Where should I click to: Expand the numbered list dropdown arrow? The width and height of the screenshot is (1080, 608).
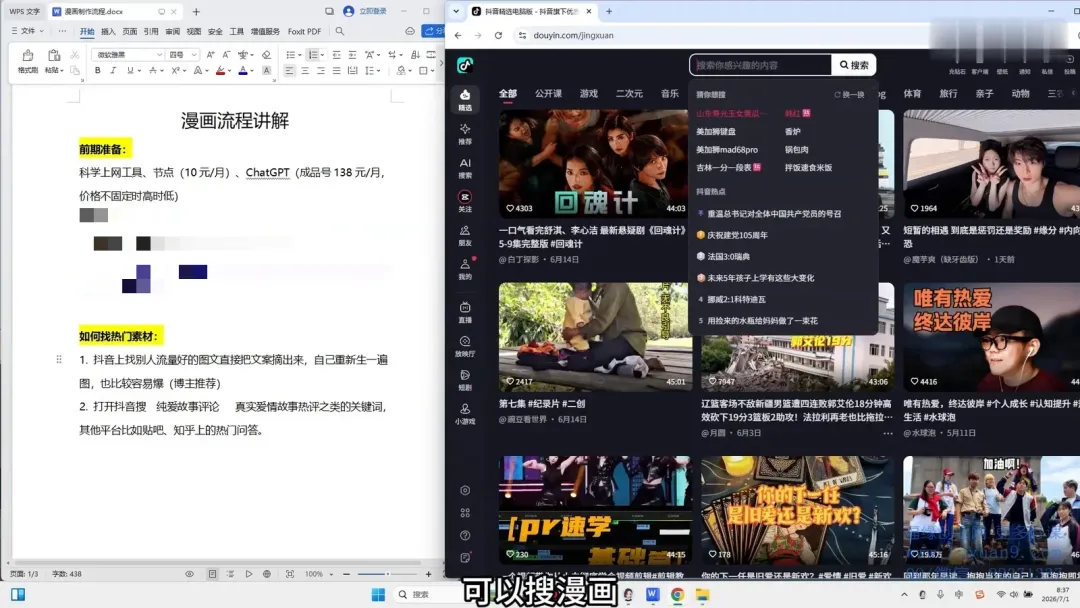[x=322, y=54]
